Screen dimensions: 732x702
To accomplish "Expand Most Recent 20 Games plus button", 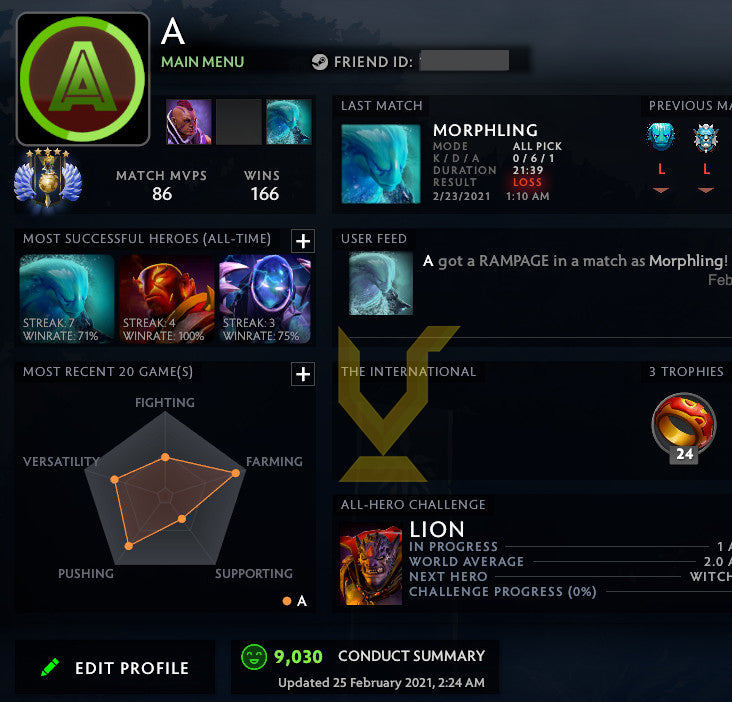I will (303, 374).
